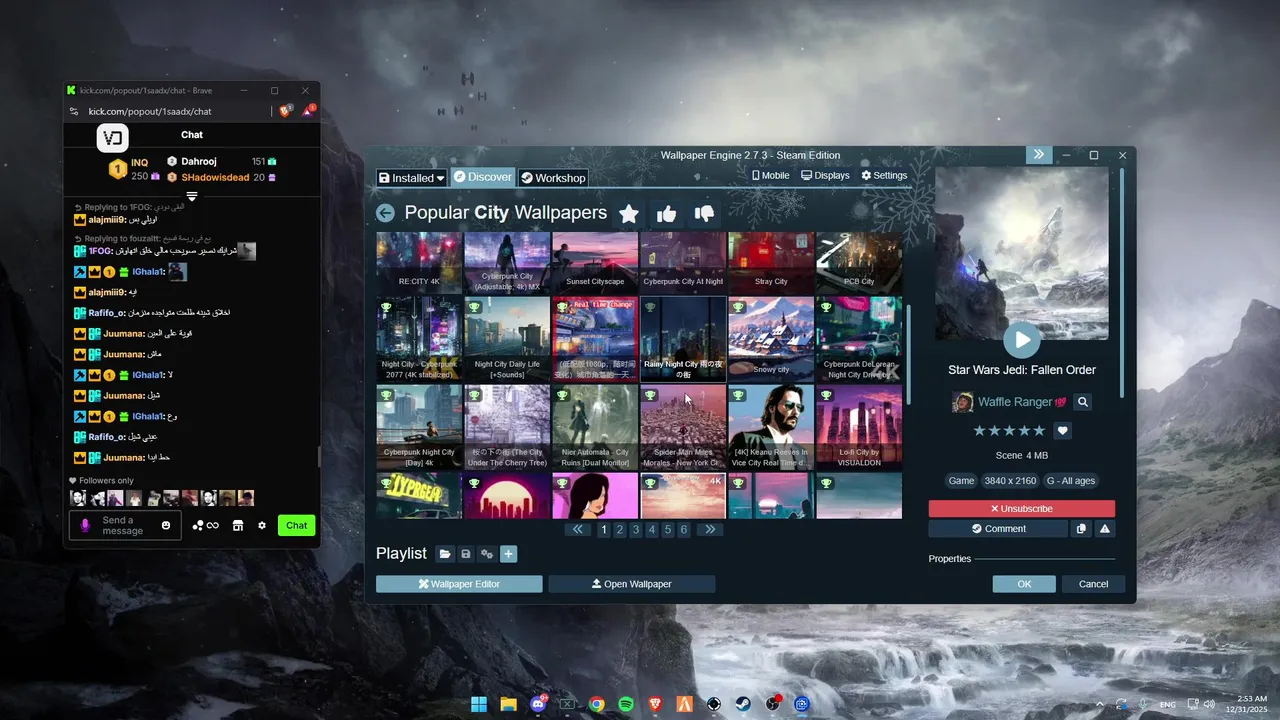Unsubscribe from the Star Wars wallpaper

pyautogui.click(x=1021, y=509)
